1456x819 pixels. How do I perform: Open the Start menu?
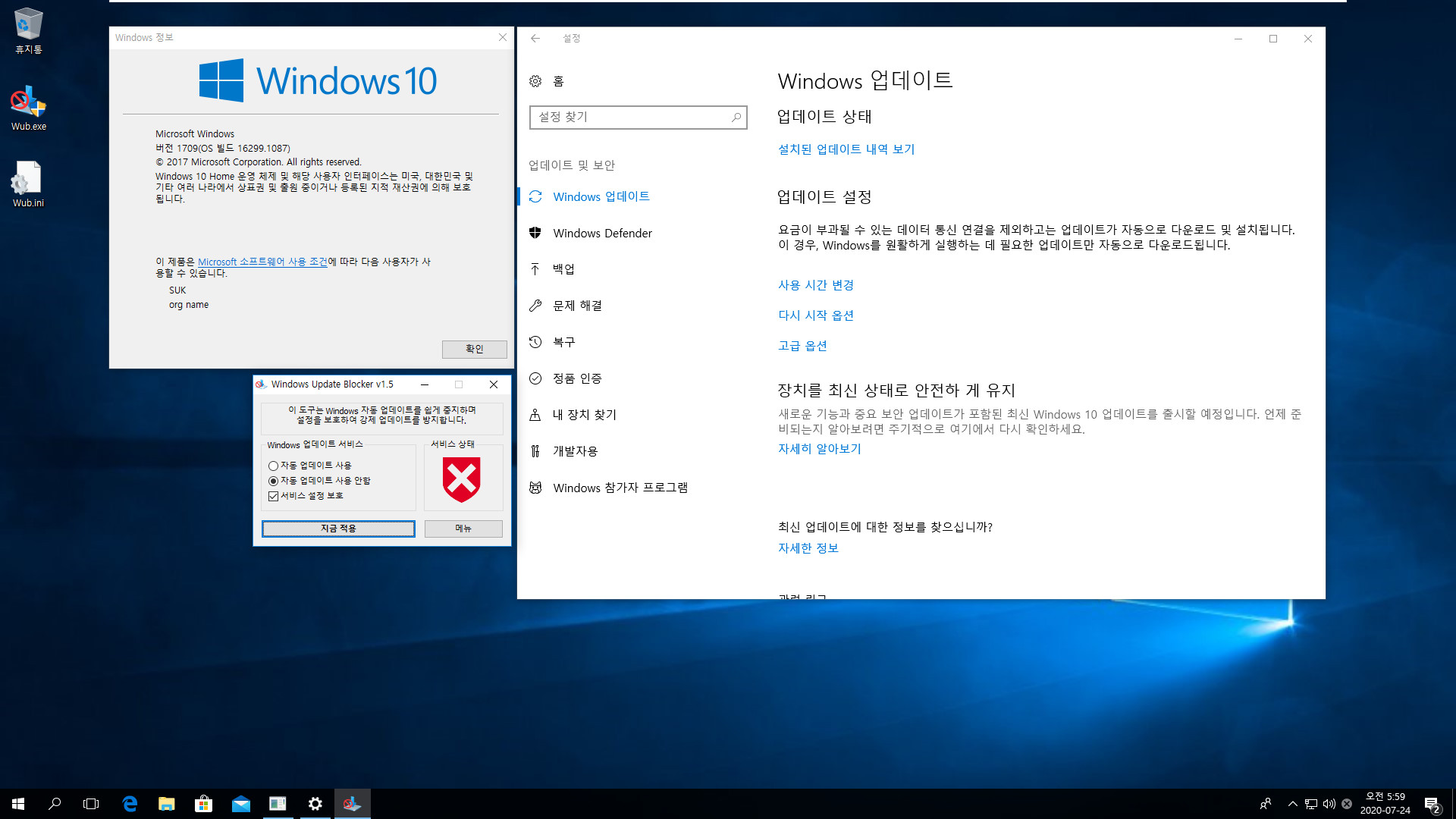coord(18,804)
